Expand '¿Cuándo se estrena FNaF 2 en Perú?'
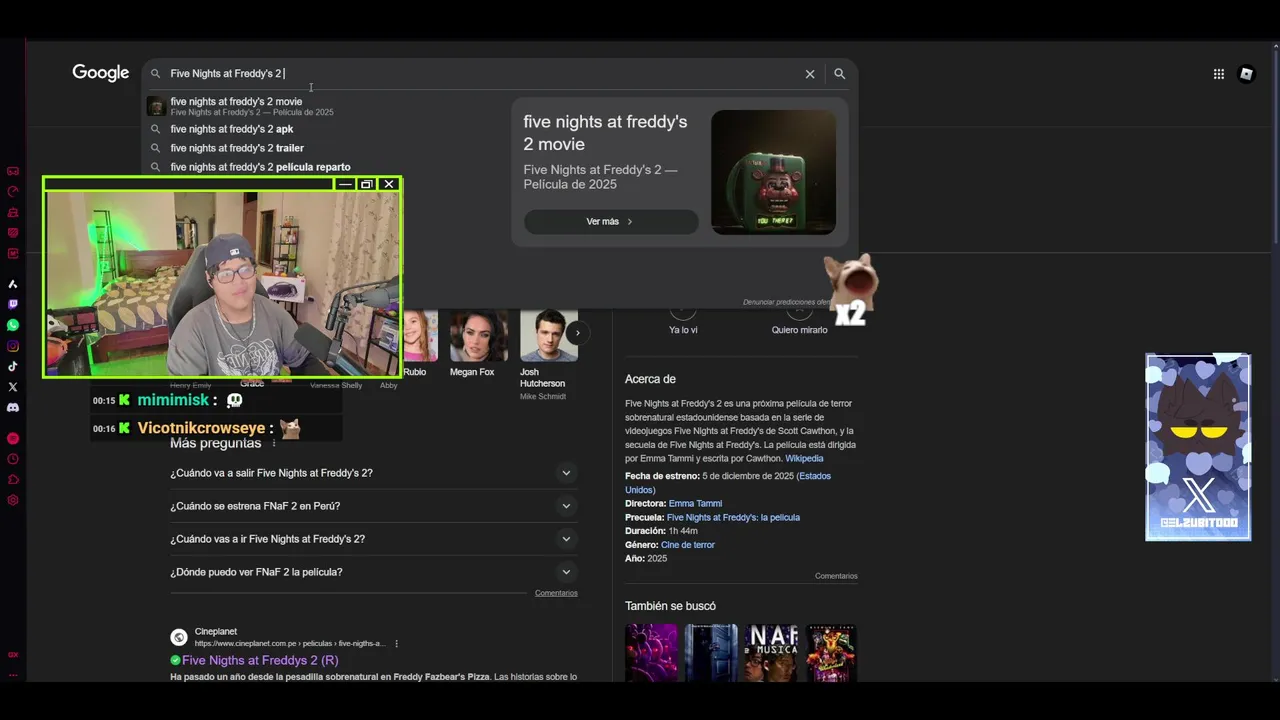Viewport: 1280px width, 720px height. coord(373,506)
